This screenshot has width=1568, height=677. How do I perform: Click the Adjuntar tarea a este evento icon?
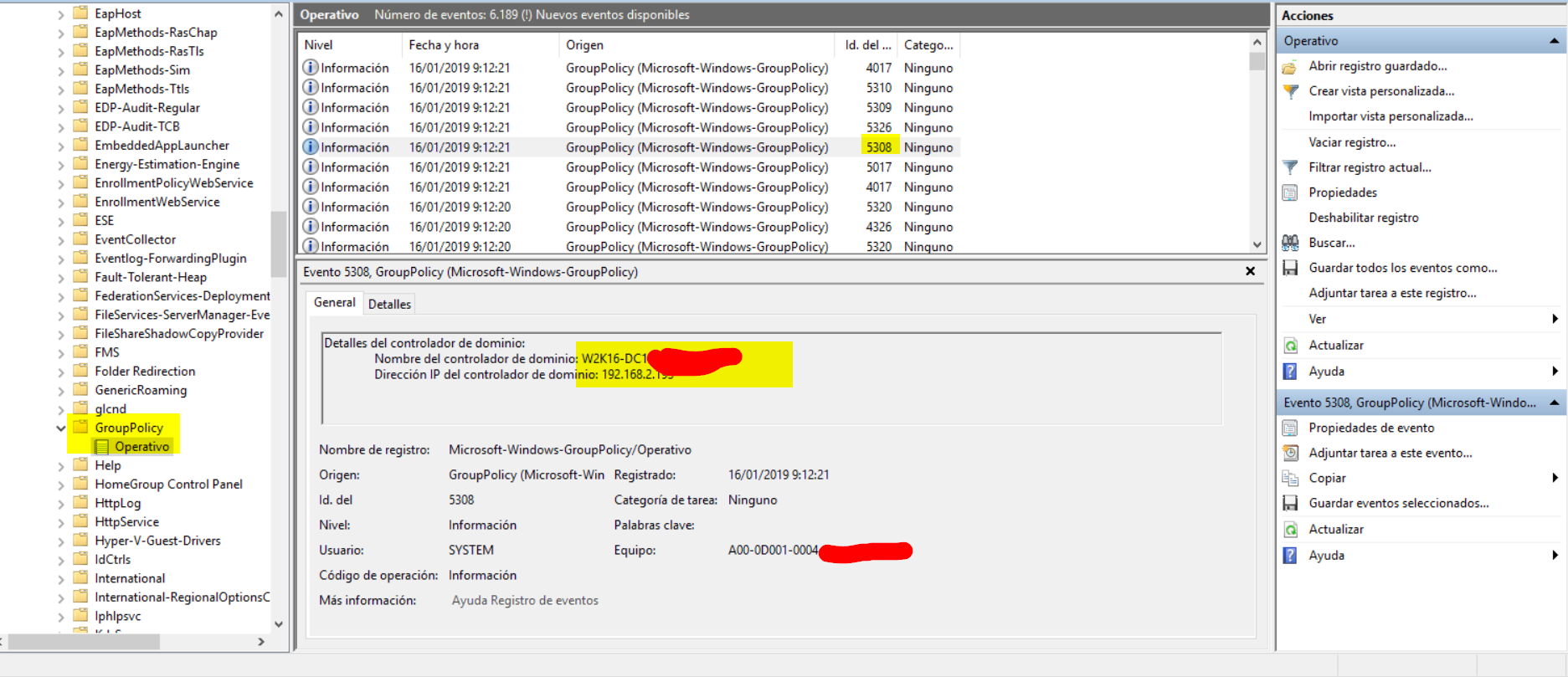pos(1290,453)
